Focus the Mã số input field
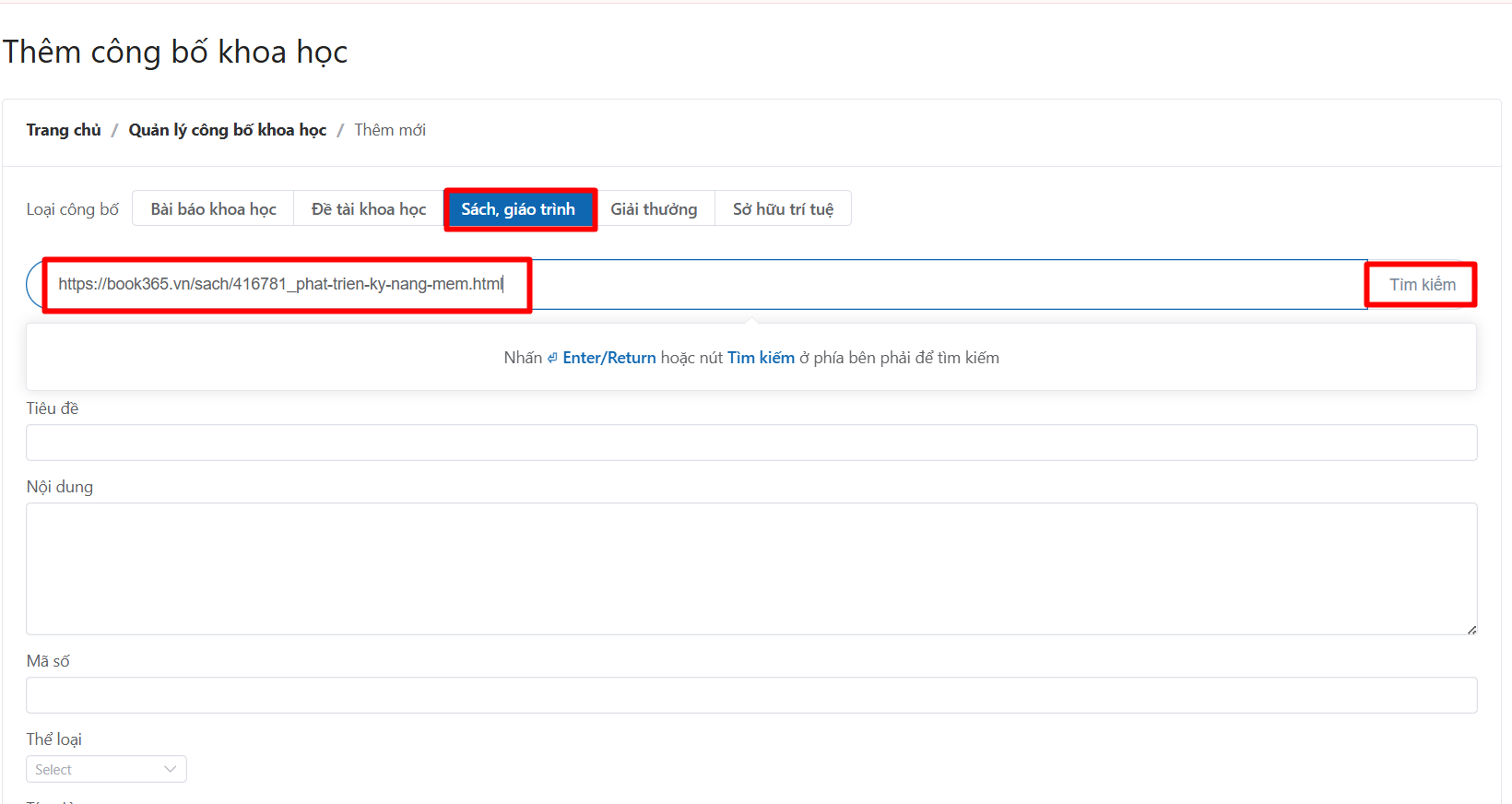Screen dimensions: 1512x804 click(751, 695)
